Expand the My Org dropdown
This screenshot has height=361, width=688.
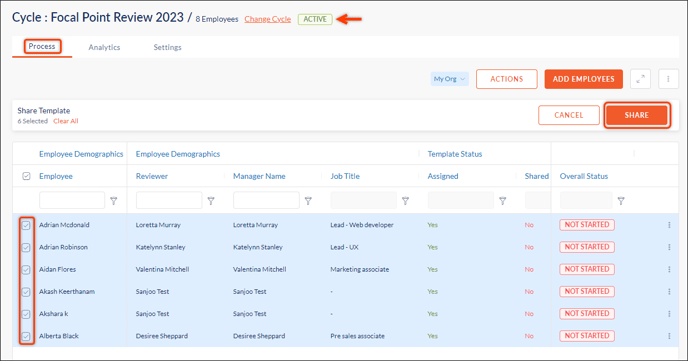click(x=450, y=79)
